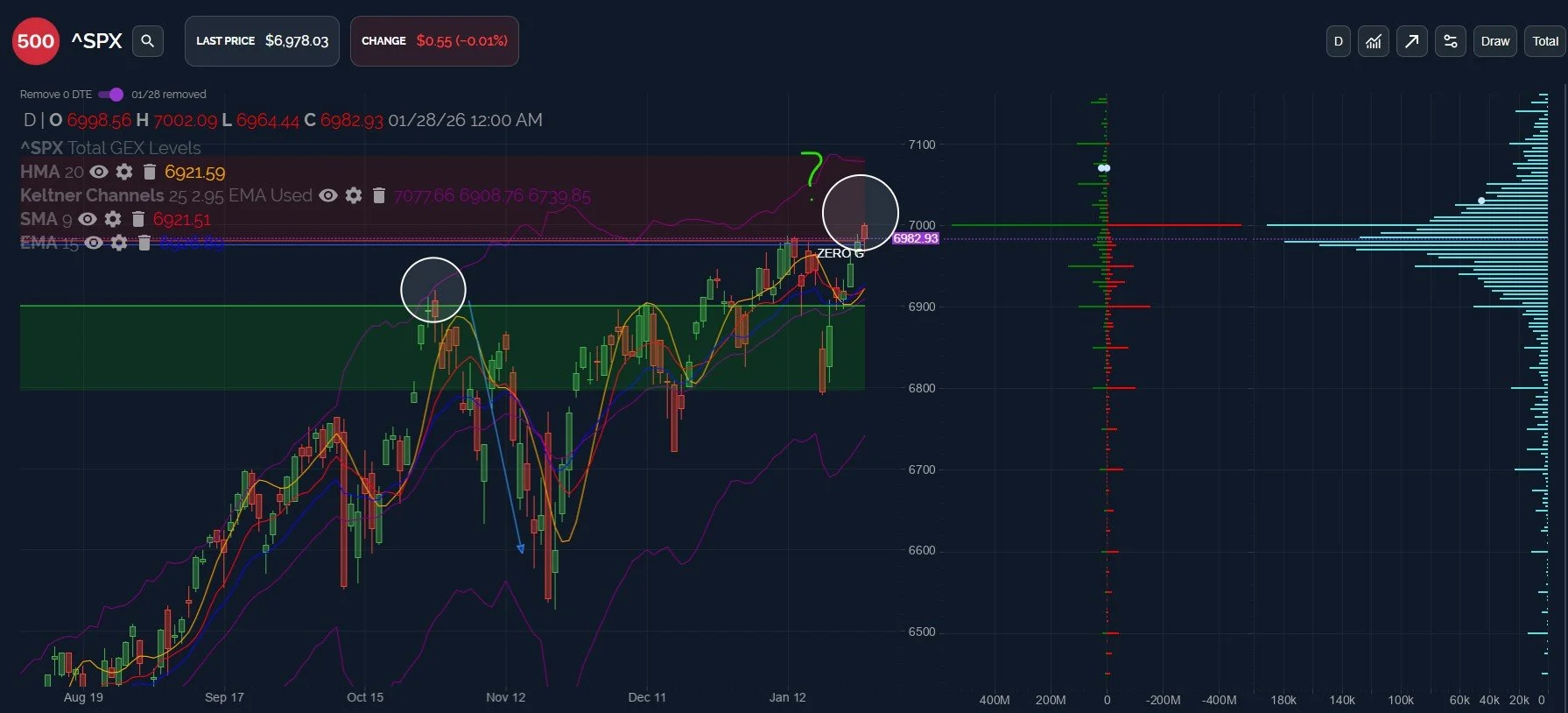Click the 7100 price axis label
The height and width of the screenshot is (713, 1568).
(x=922, y=145)
